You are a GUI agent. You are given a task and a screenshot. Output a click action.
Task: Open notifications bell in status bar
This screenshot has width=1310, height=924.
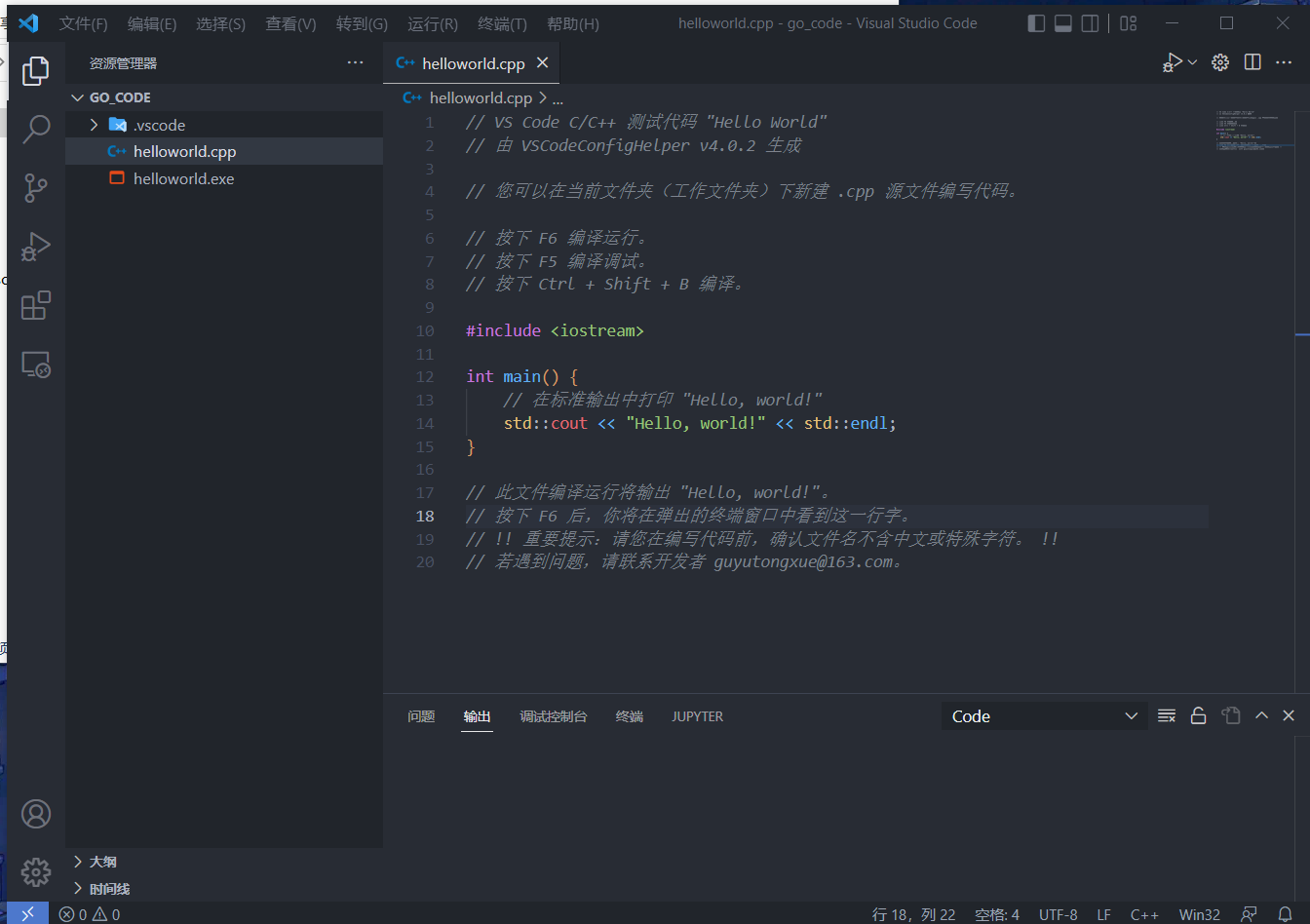[x=1285, y=914]
